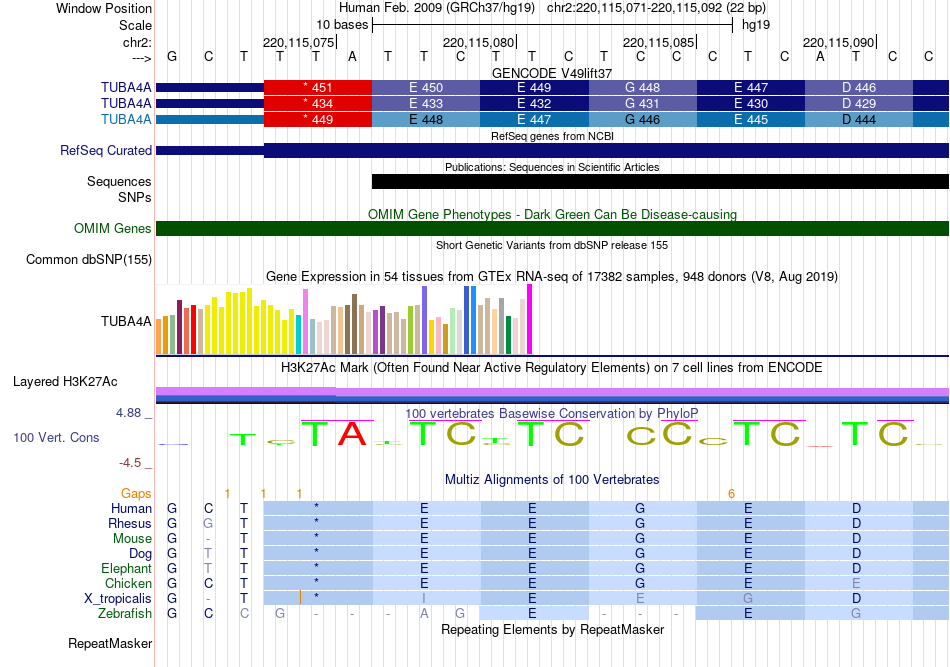This screenshot has width=950, height=667.
Task: Click the codon box labeled D 446
Action: pos(859,87)
